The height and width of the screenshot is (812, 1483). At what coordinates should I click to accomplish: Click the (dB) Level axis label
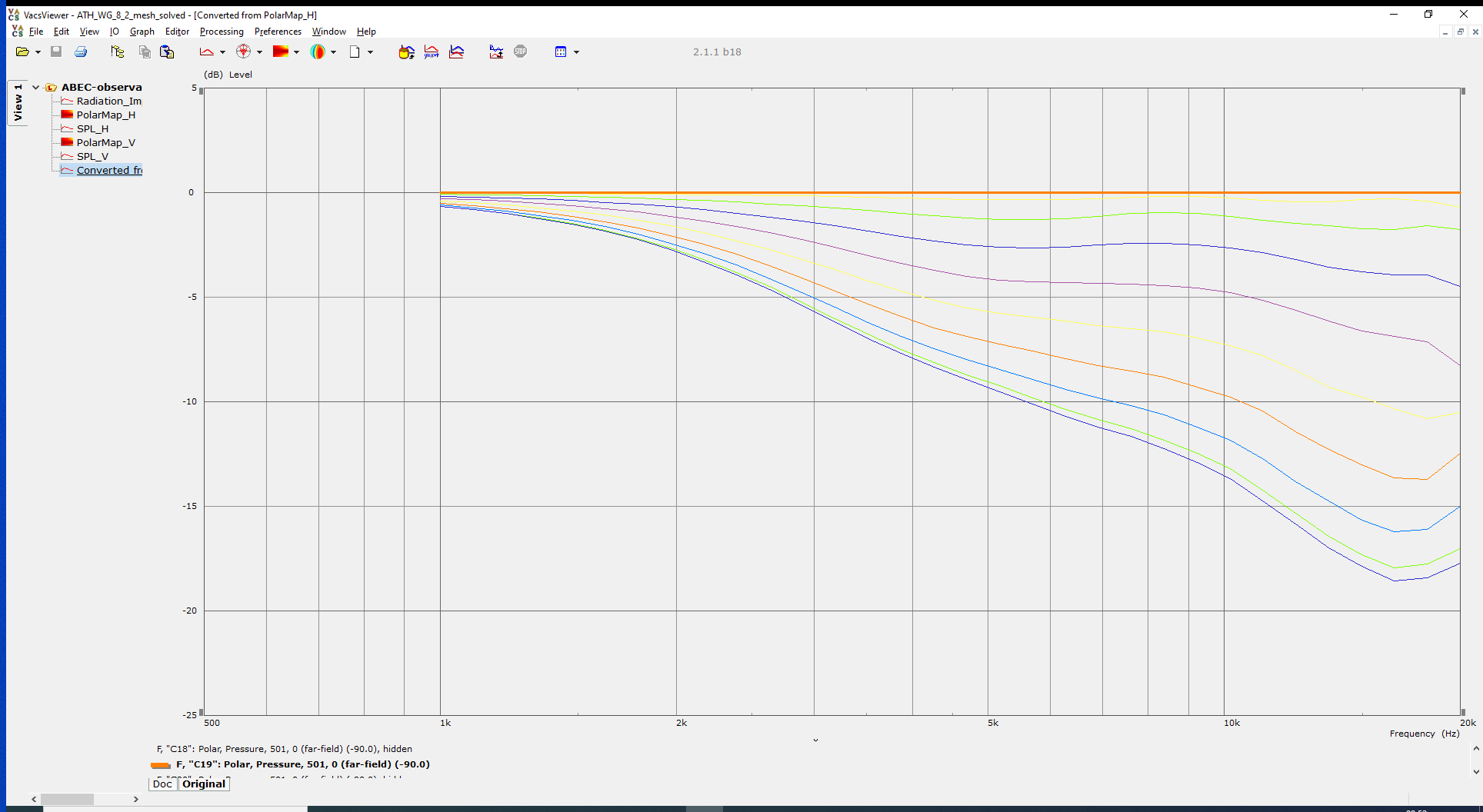(228, 75)
